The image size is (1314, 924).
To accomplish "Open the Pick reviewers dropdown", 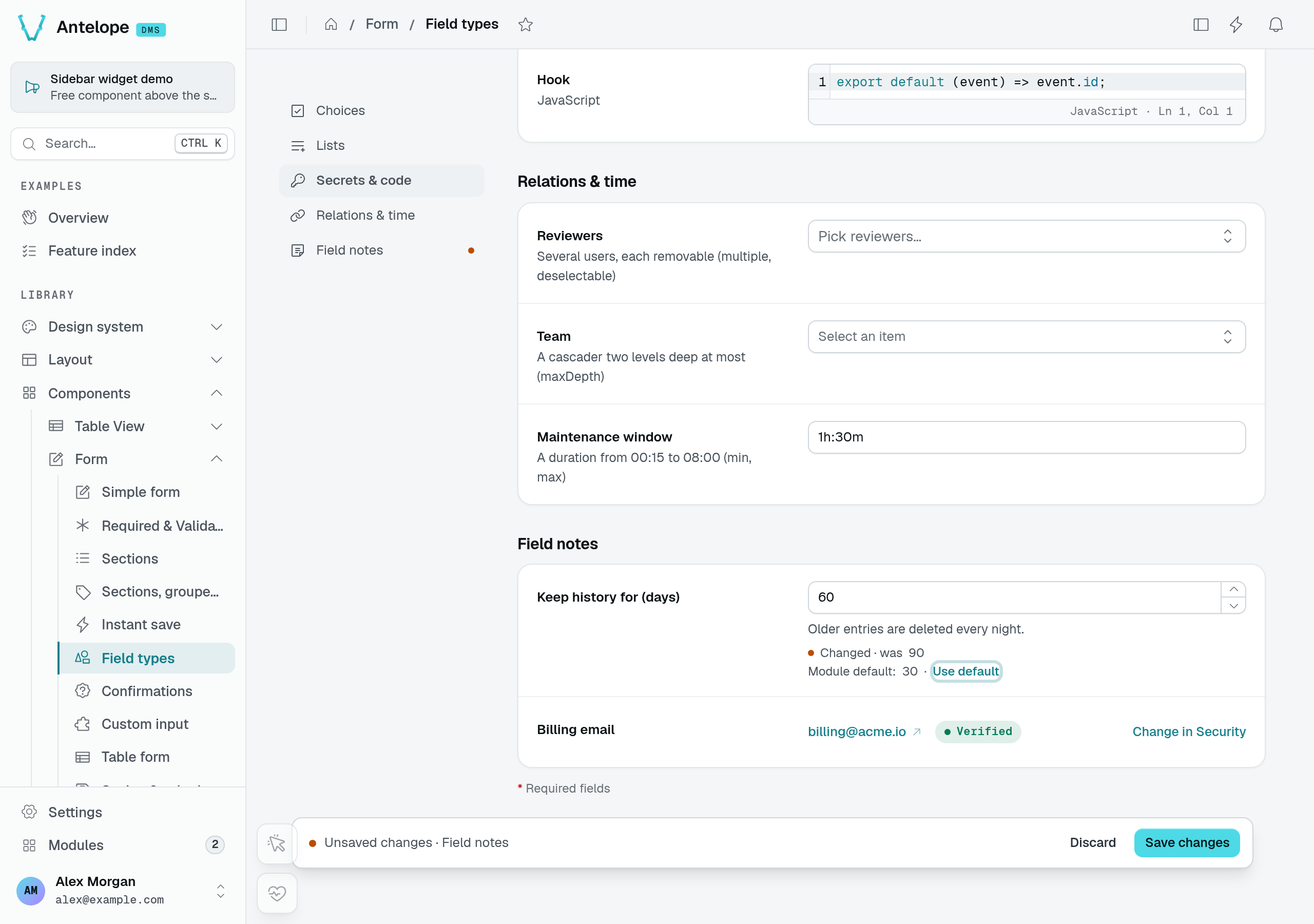I will click(1026, 237).
